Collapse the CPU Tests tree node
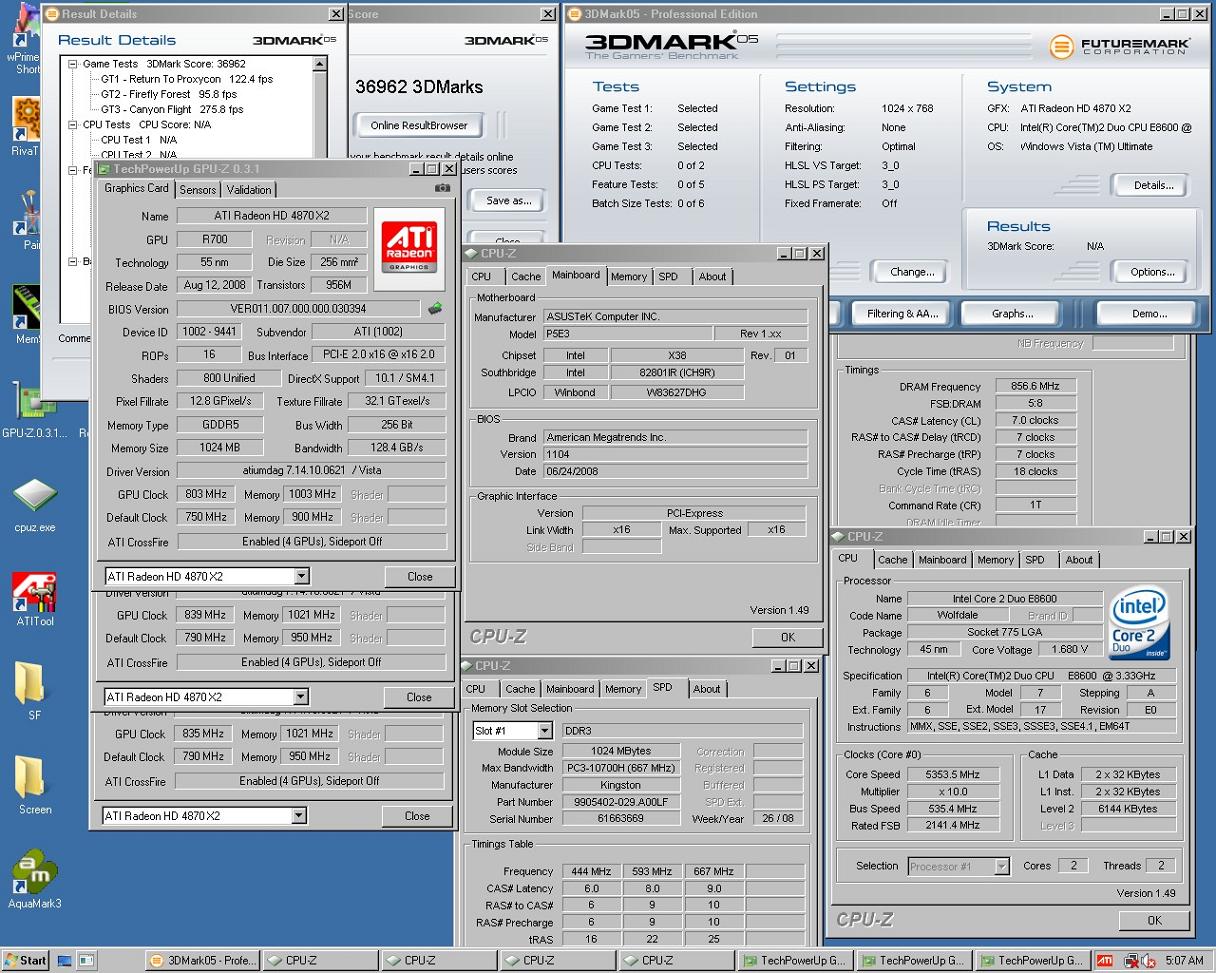 [x=73, y=125]
